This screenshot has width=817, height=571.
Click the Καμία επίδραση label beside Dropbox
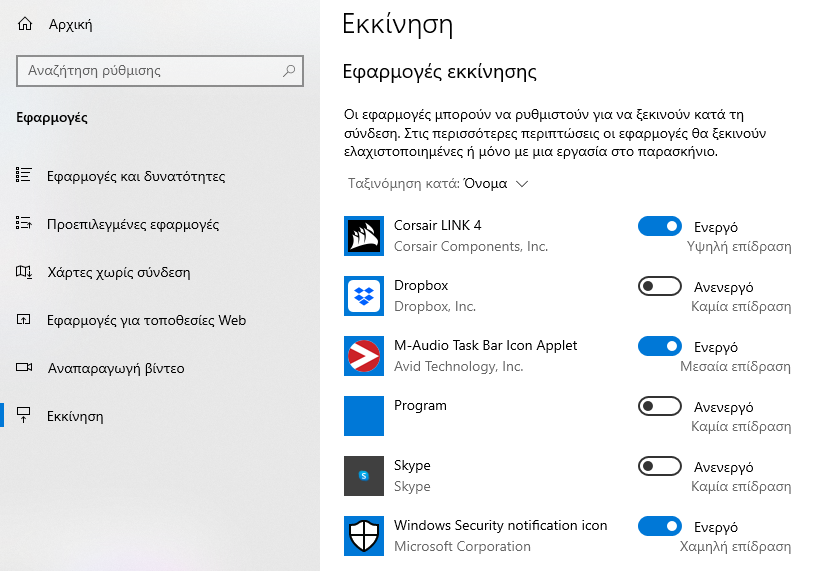(741, 306)
